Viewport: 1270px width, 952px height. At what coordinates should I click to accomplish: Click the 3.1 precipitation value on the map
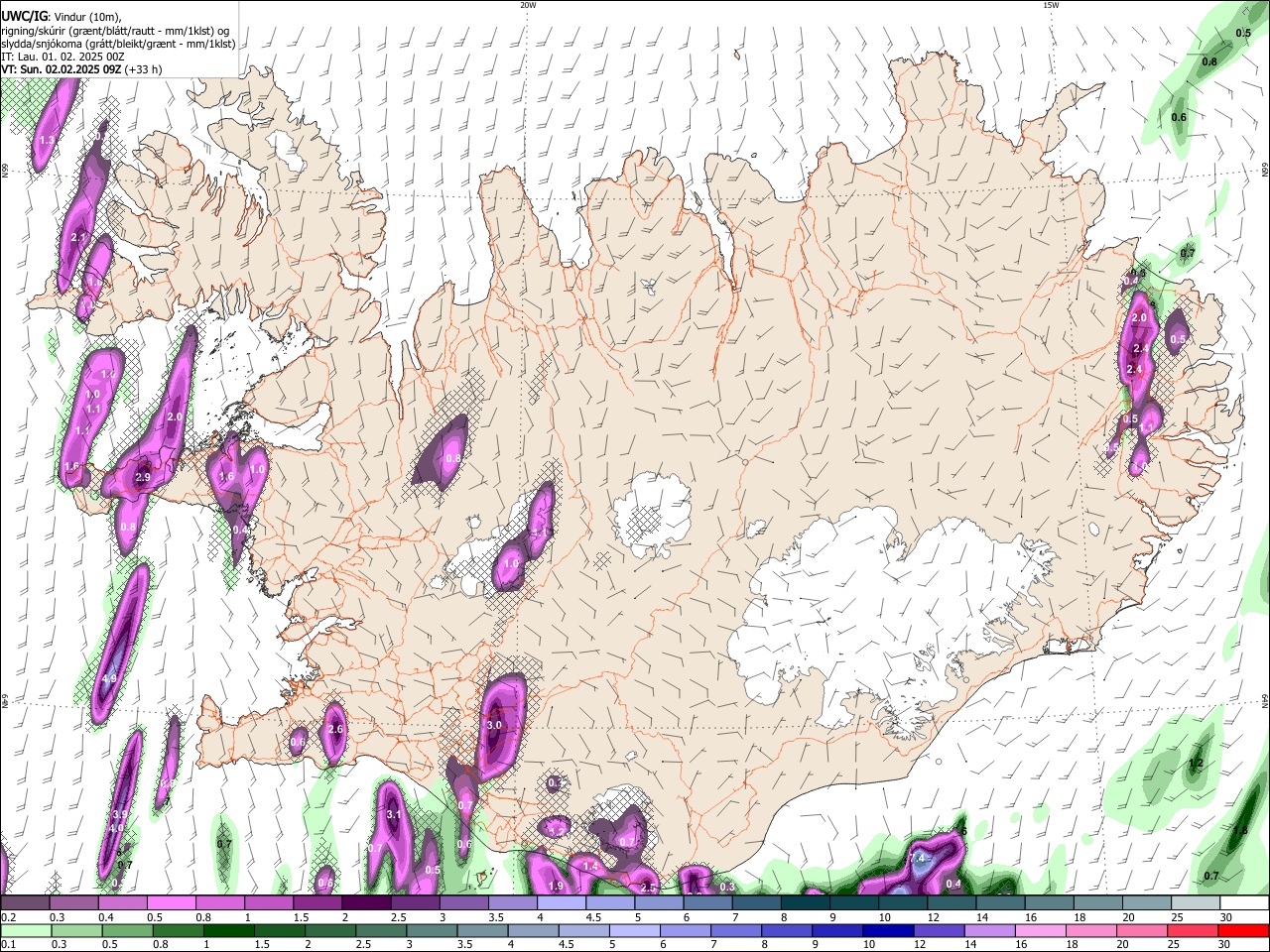pos(393,815)
